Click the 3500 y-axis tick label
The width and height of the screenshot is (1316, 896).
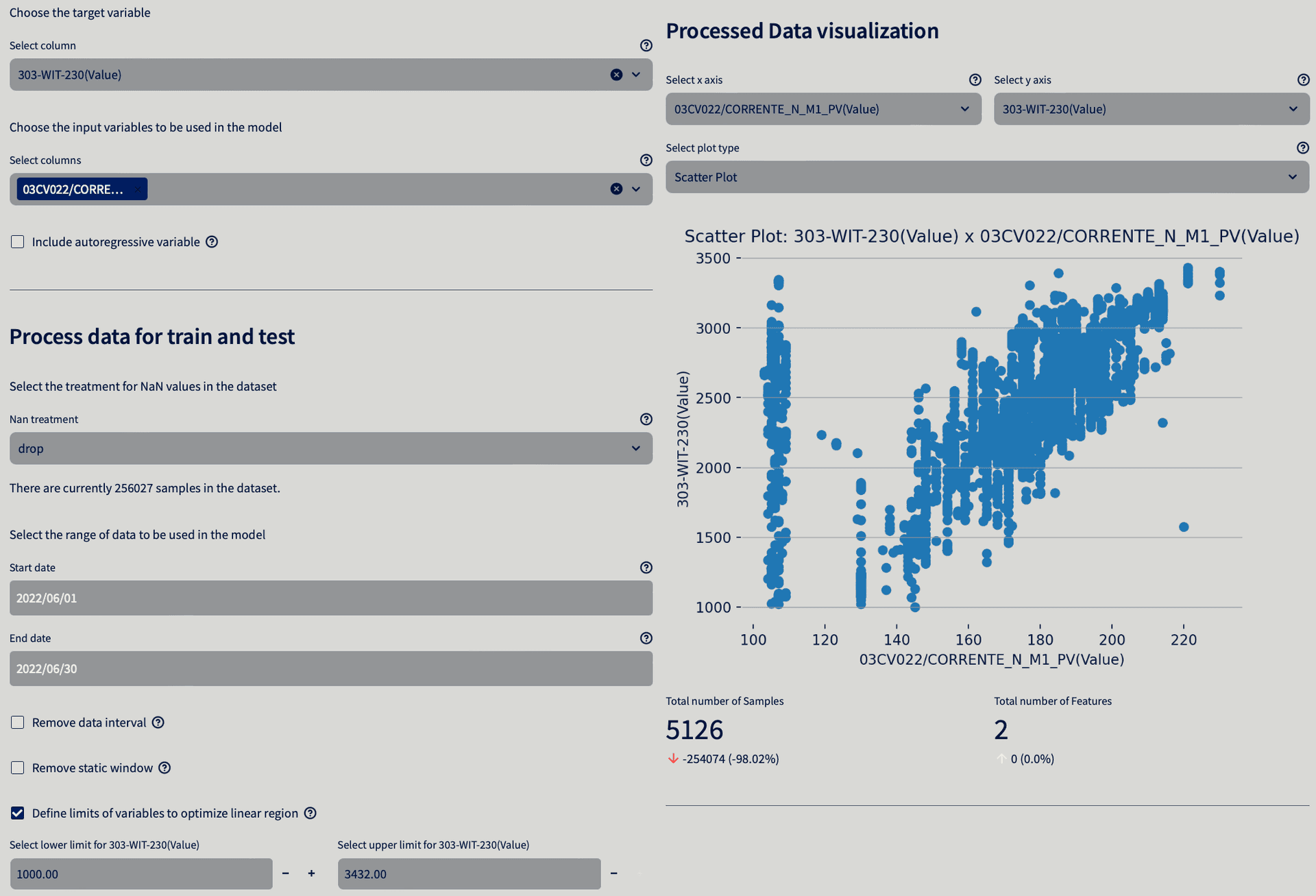[713, 258]
